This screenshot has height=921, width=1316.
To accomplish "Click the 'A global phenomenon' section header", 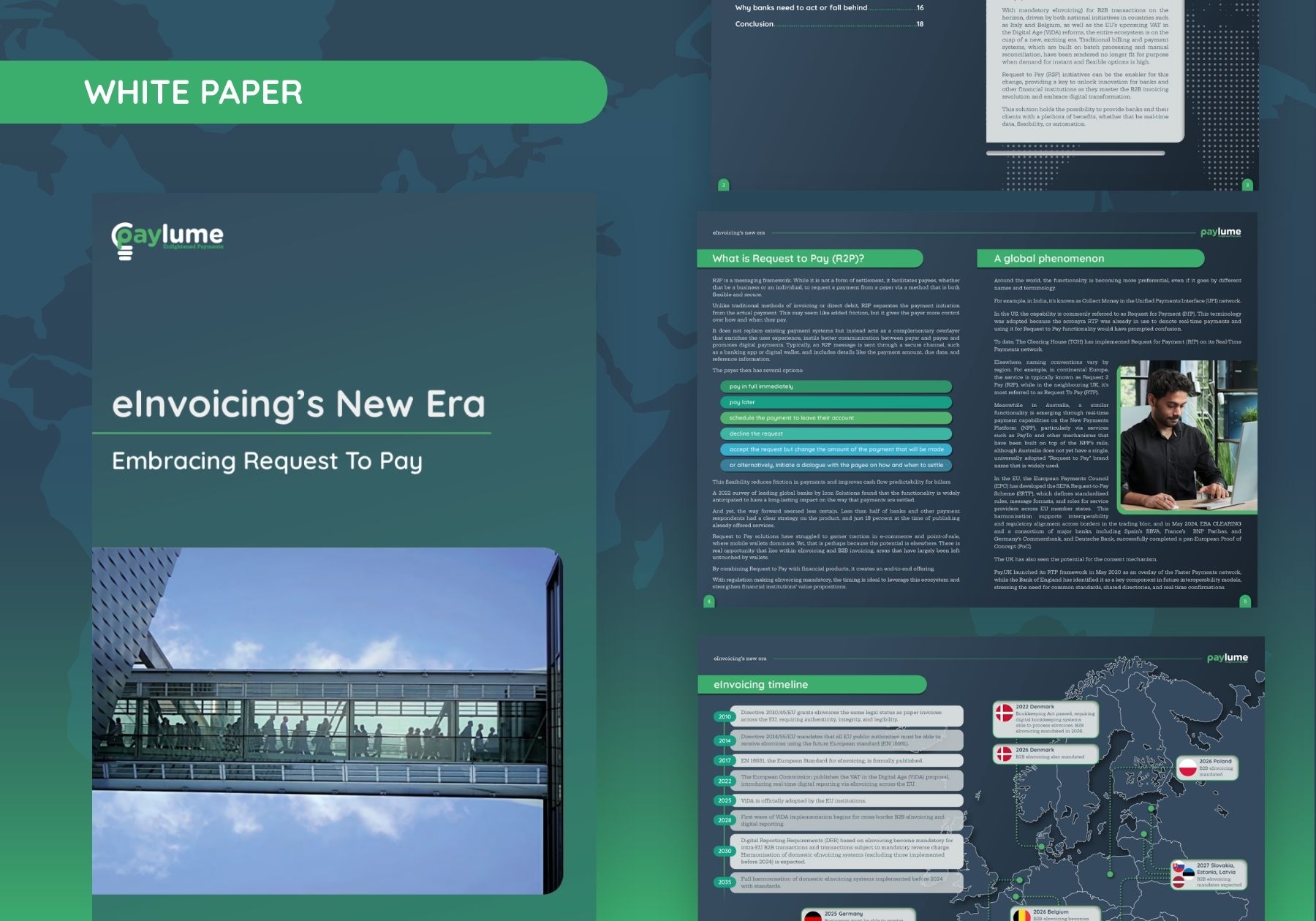I will pyautogui.click(x=1089, y=259).
